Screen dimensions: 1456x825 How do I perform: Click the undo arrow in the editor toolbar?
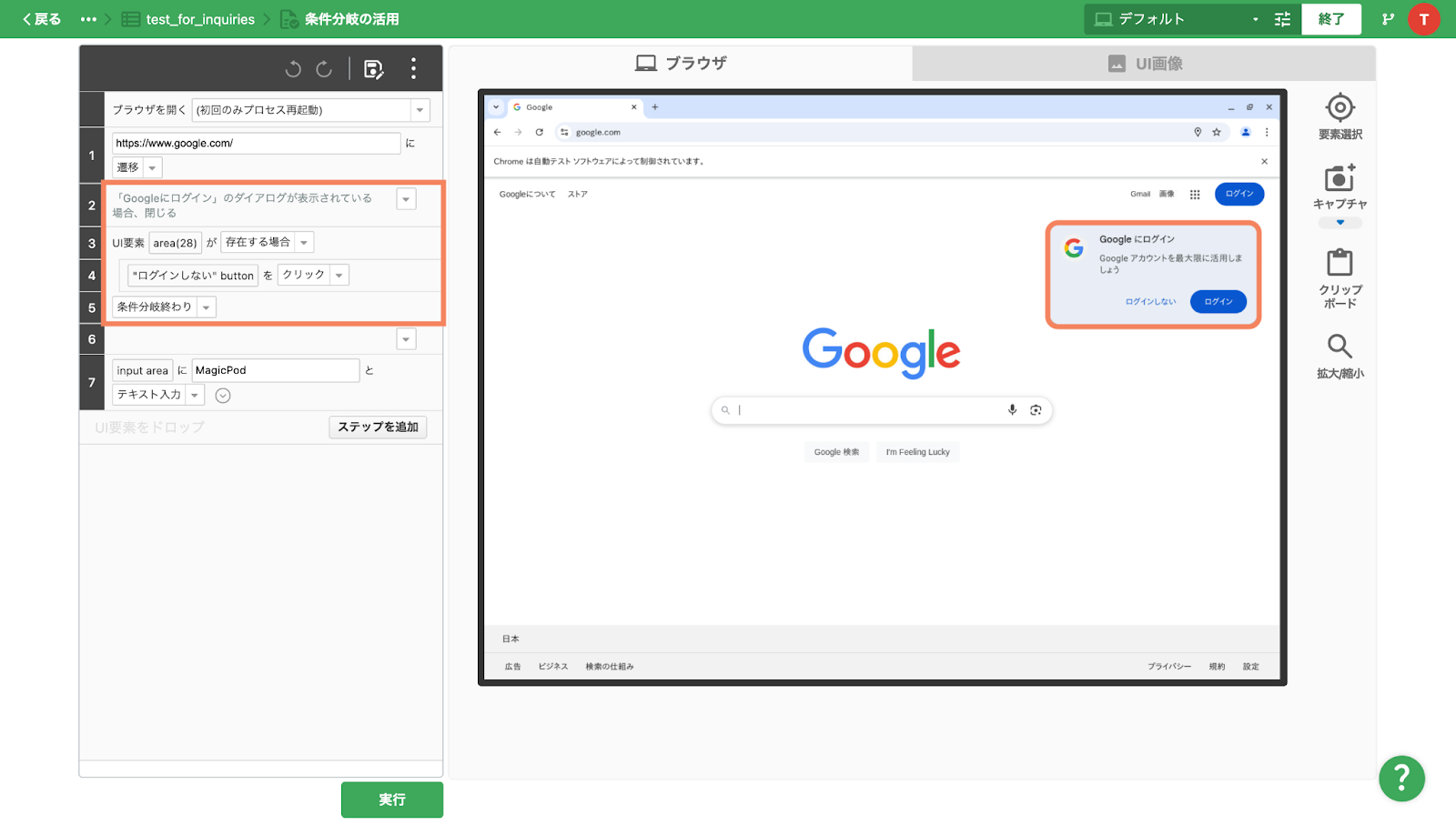point(293,69)
